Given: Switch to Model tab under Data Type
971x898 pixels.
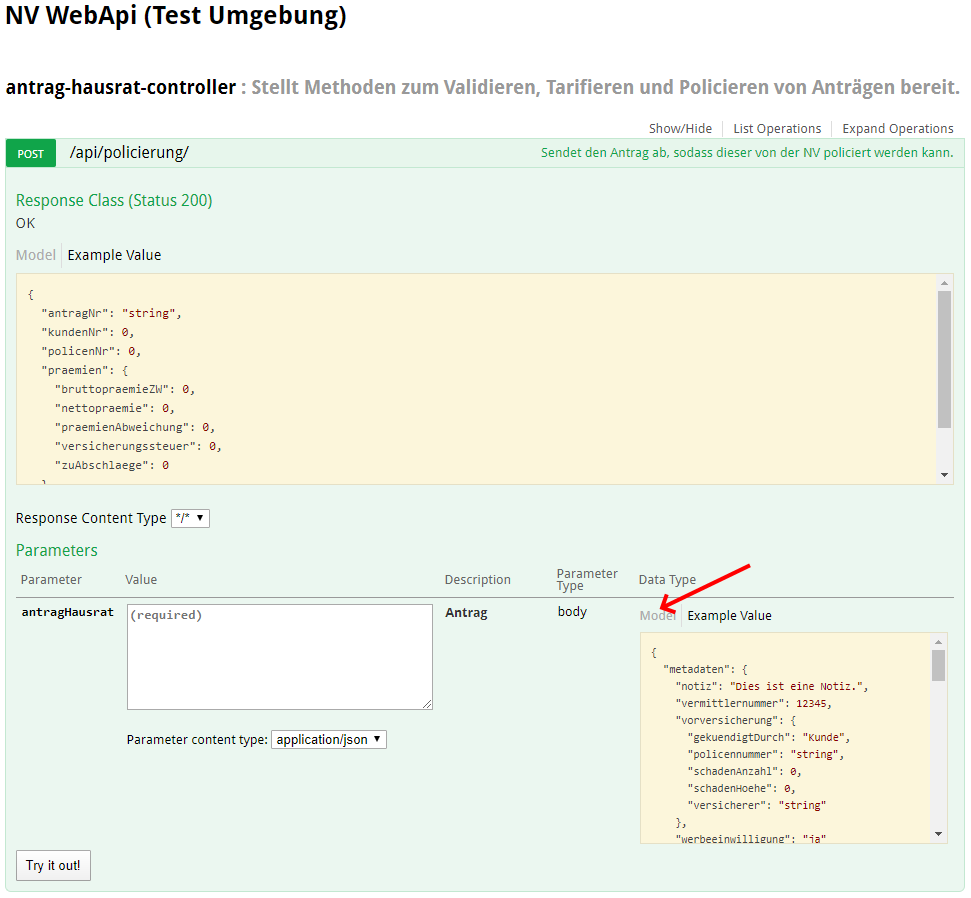Looking at the screenshot, I should (657, 616).
